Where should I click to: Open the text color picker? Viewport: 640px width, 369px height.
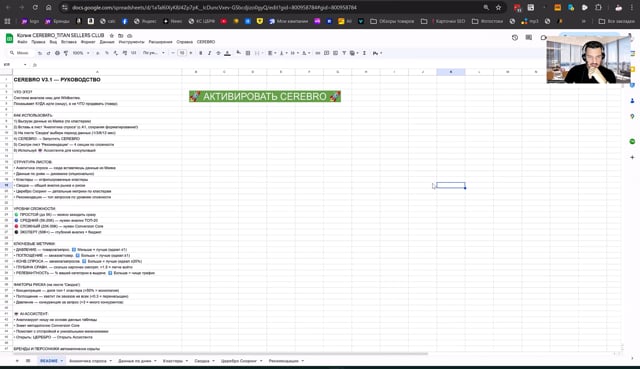tap(227, 53)
